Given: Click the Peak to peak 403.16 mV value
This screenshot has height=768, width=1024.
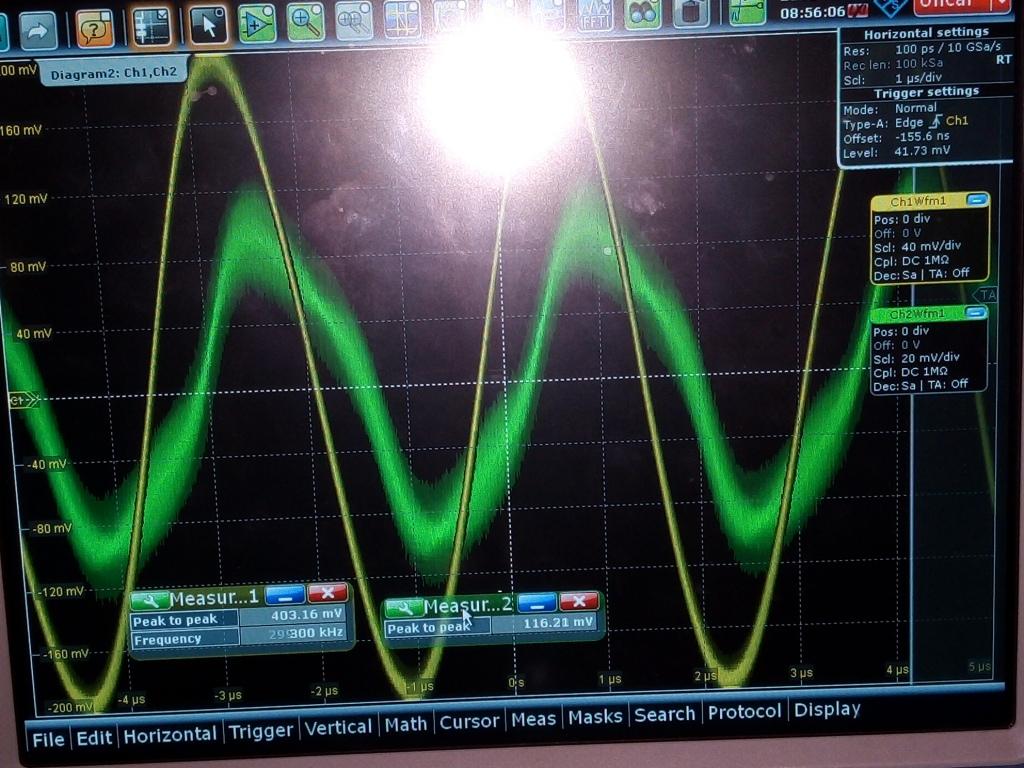Looking at the screenshot, I should (306, 615).
